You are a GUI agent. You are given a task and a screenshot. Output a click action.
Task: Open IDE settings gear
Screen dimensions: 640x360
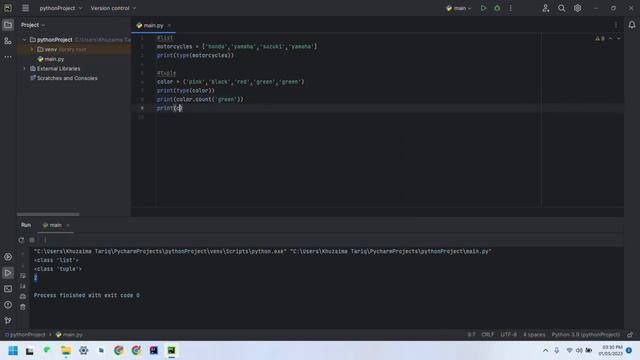(578, 8)
